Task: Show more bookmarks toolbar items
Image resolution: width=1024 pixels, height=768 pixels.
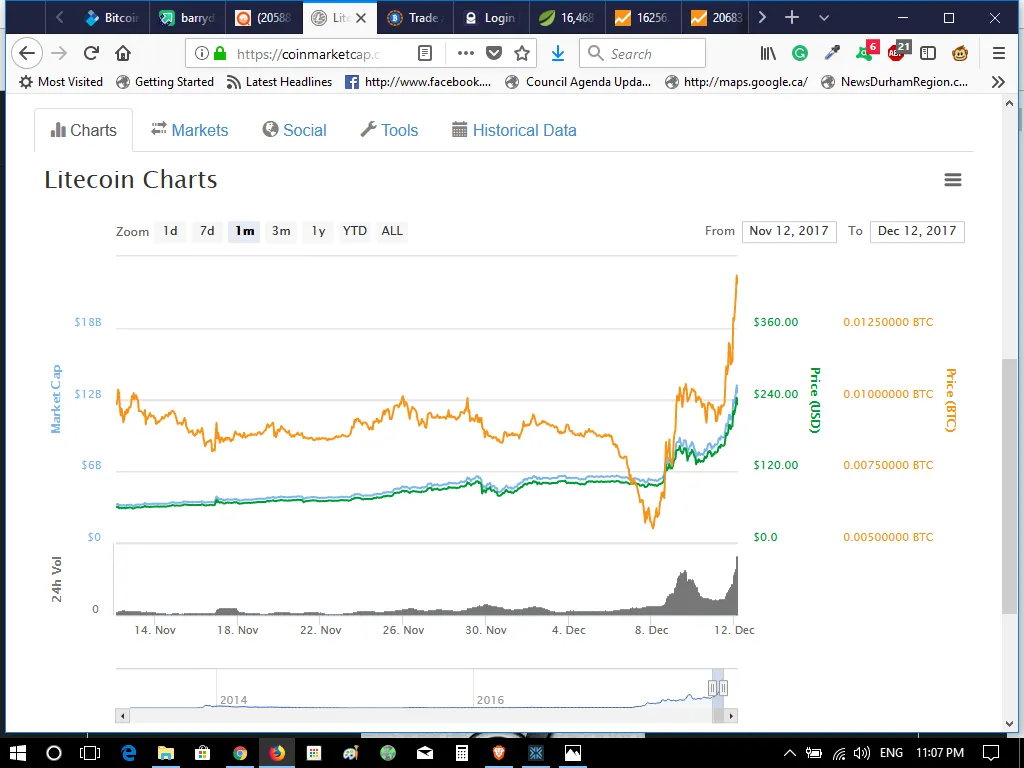Action: point(998,82)
